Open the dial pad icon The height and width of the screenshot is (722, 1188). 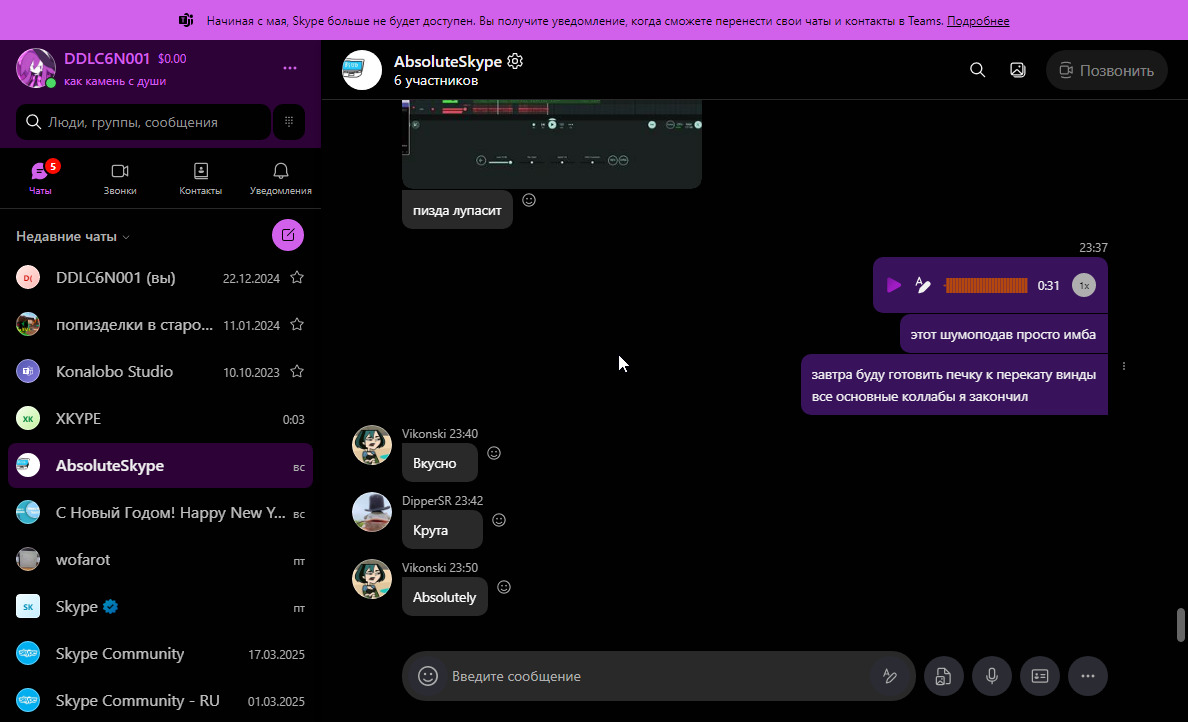coord(289,122)
